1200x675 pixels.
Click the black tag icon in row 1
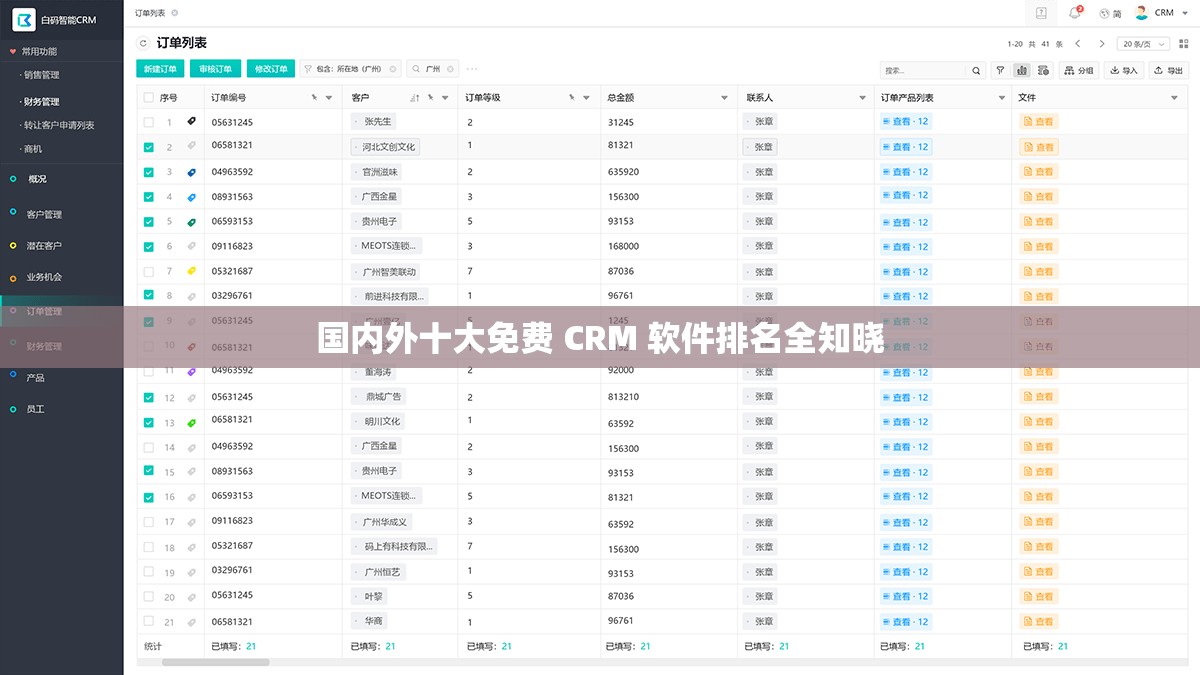click(x=192, y=121)
